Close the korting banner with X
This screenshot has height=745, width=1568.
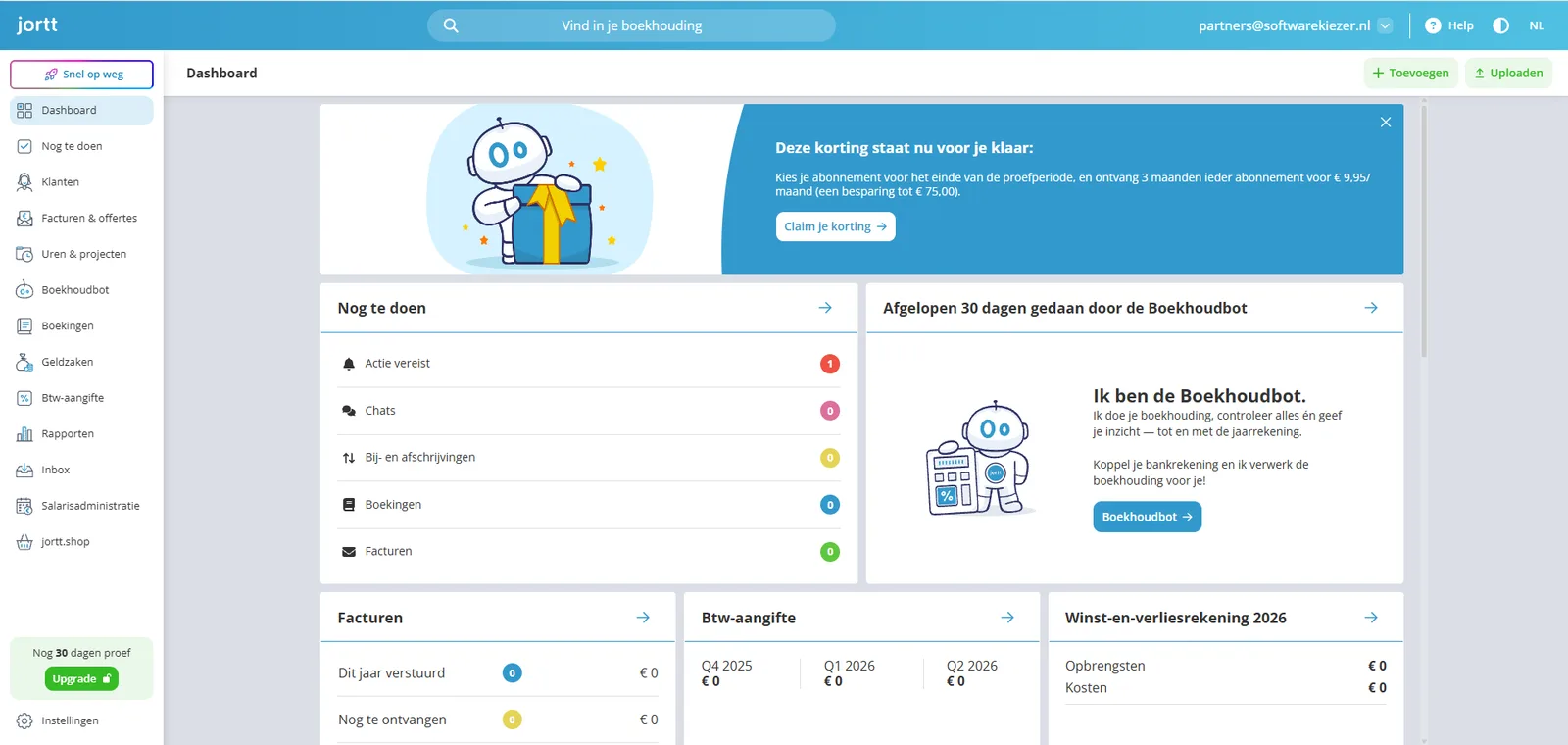(1386, 123)
